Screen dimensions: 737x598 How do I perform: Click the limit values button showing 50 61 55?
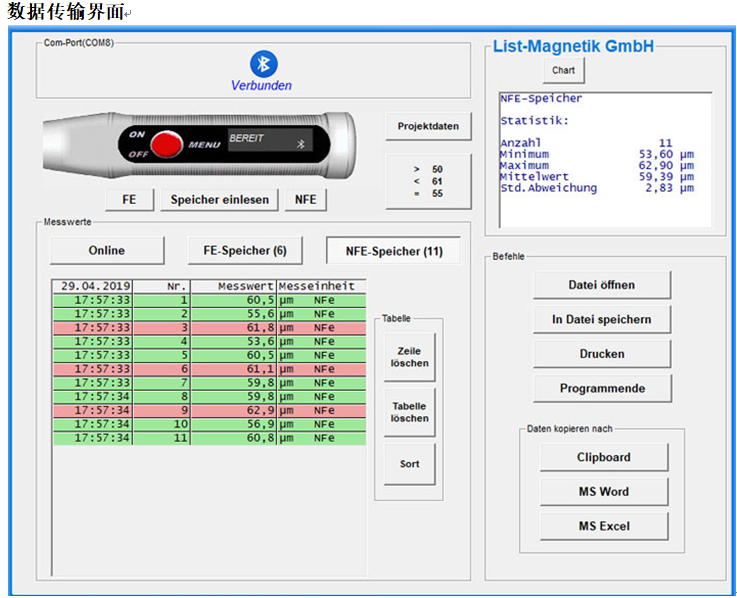(428, 181)
